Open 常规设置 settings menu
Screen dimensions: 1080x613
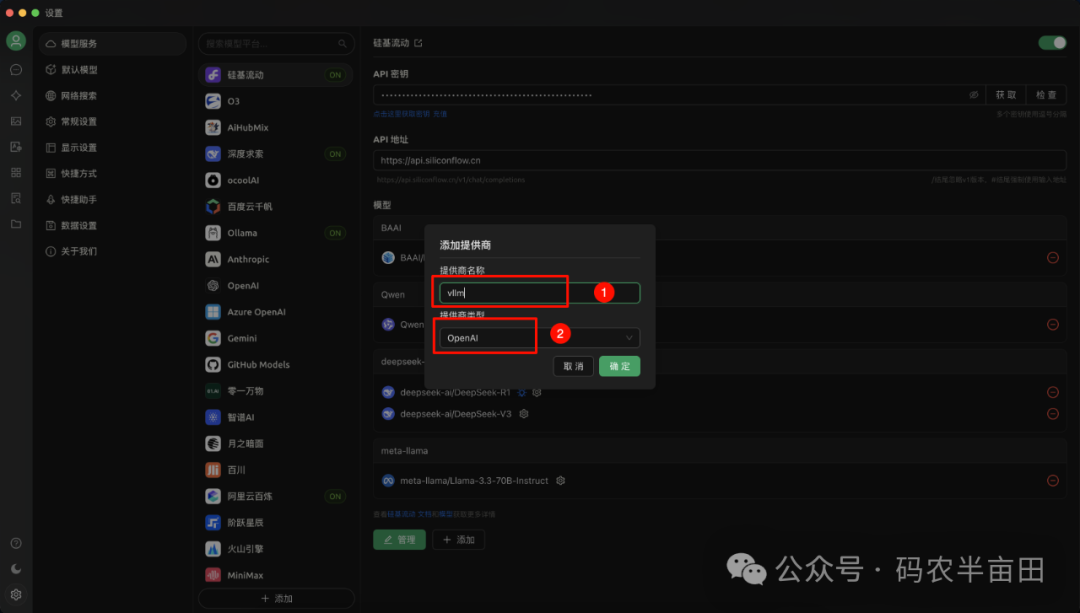(x=112, y=121)
